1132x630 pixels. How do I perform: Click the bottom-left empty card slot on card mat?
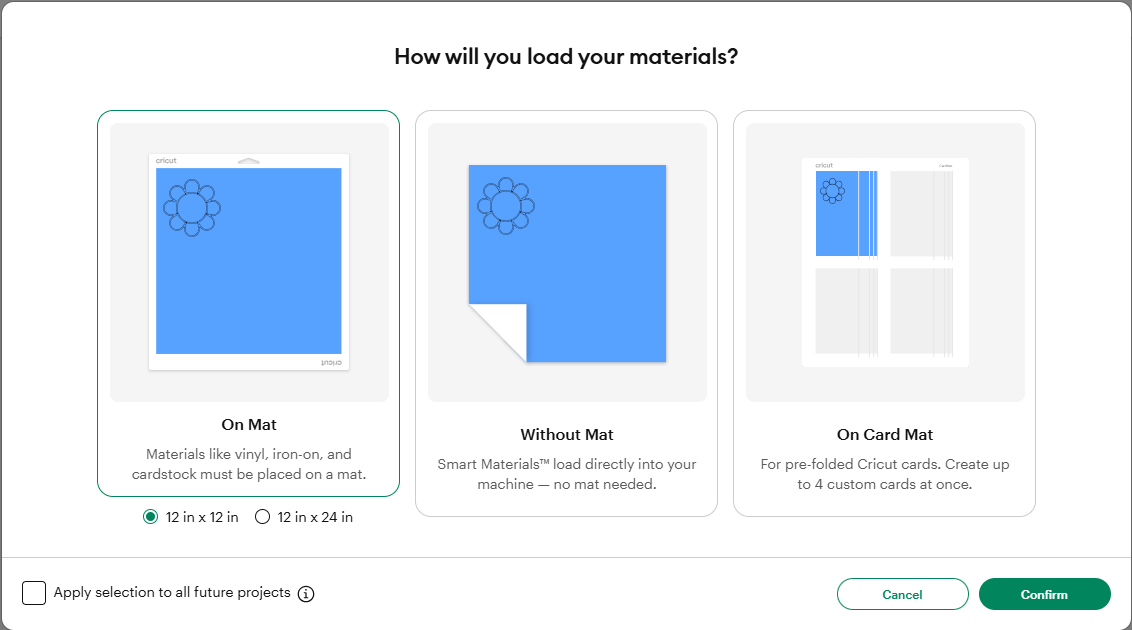point(847,311)
